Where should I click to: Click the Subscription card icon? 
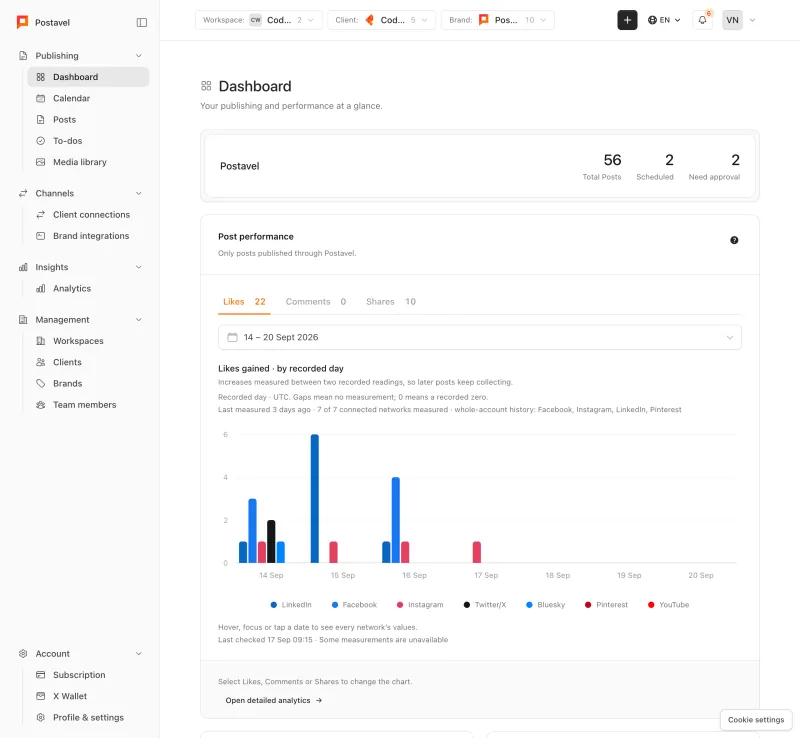point(41,675)
